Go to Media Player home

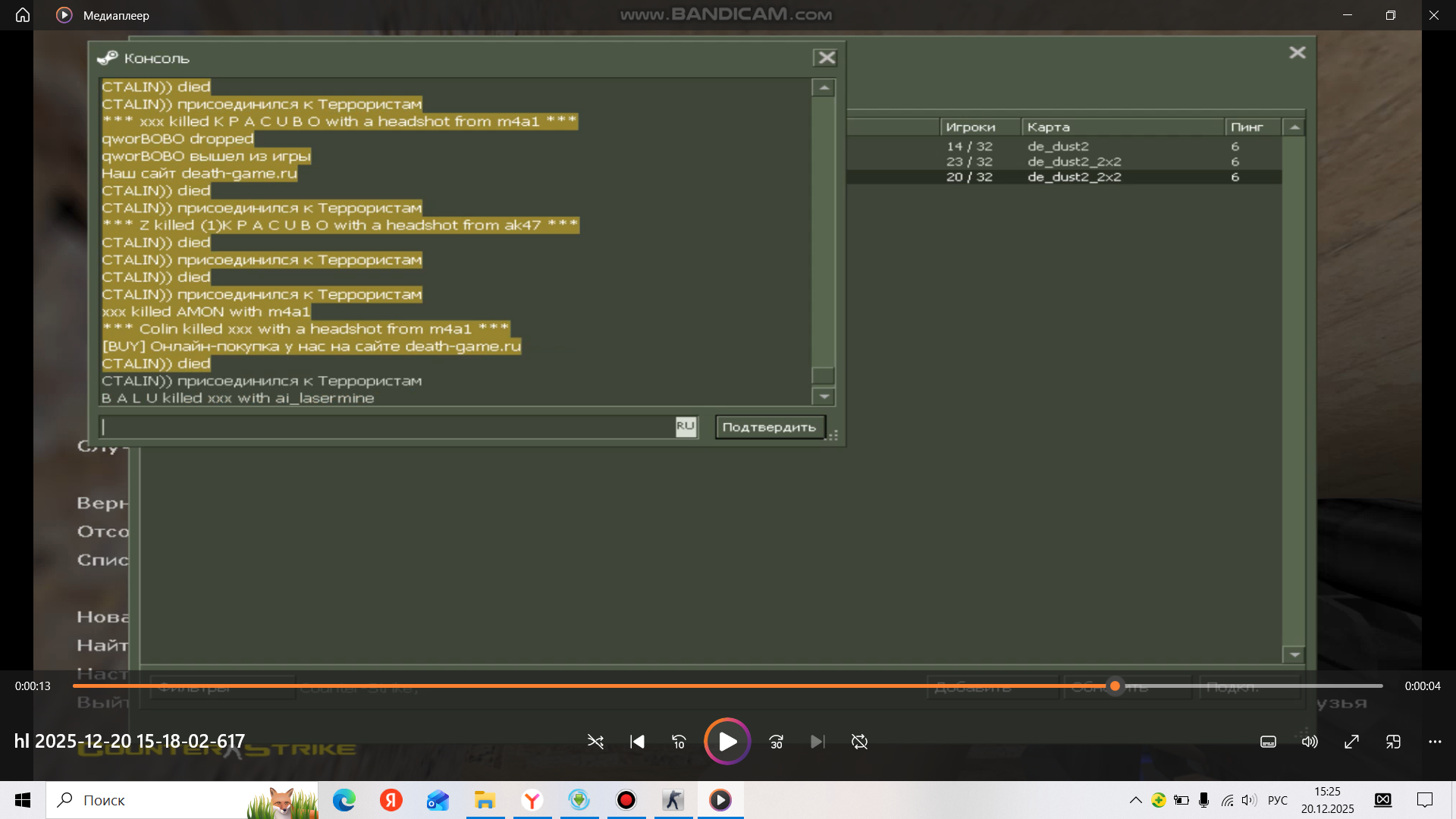[23, 15]
